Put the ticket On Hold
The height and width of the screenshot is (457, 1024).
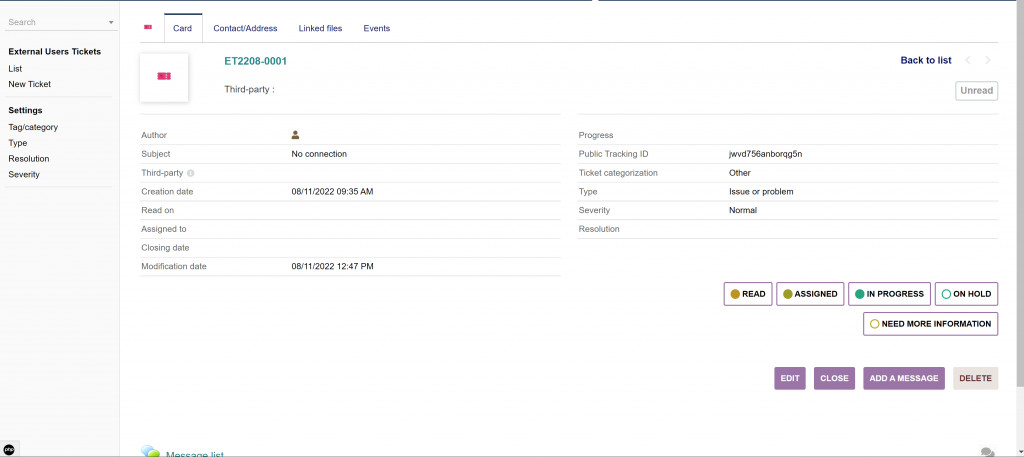pyautogui.click(x=967, y=294)
